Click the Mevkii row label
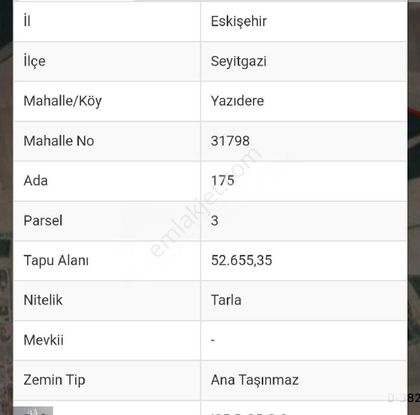Screen dimensions: 420x415 point(43,340)
